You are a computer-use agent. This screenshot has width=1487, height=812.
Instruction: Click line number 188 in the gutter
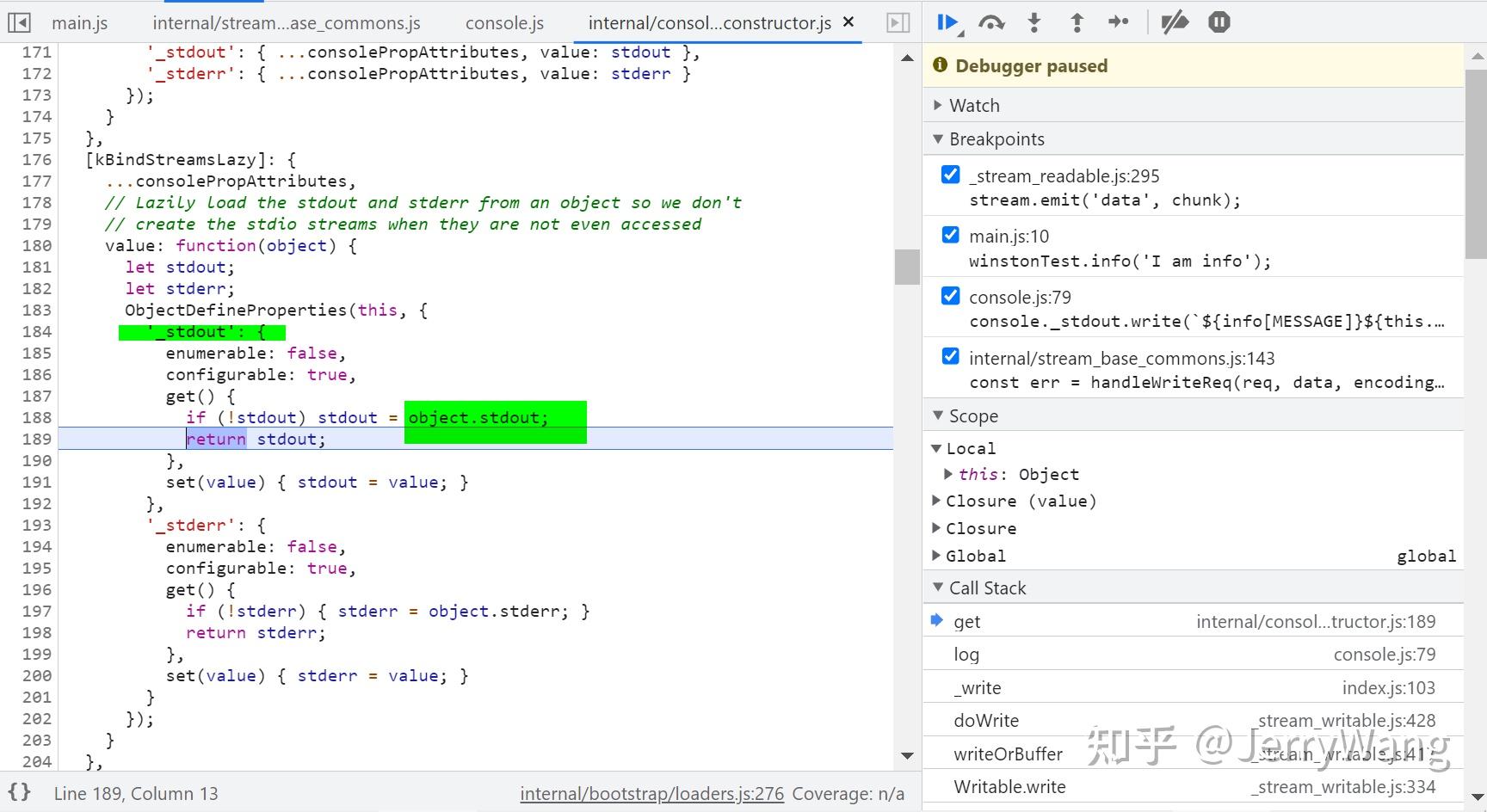click(x=36, y=417)
